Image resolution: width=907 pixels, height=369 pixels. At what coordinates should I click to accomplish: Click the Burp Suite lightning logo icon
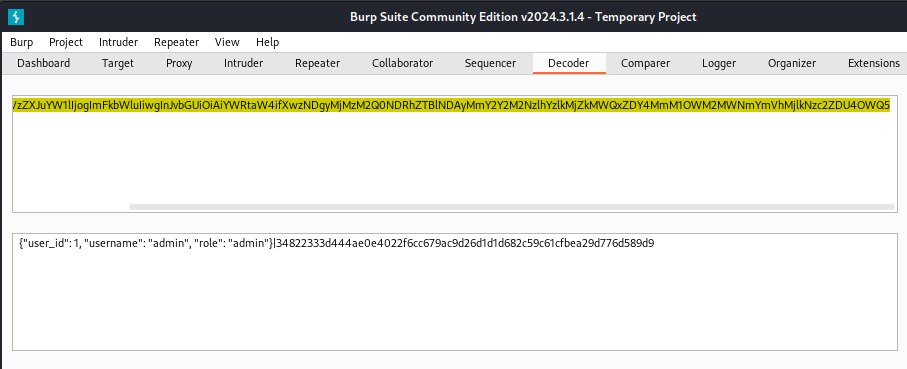pyautogui.click(x=16, y=17)
